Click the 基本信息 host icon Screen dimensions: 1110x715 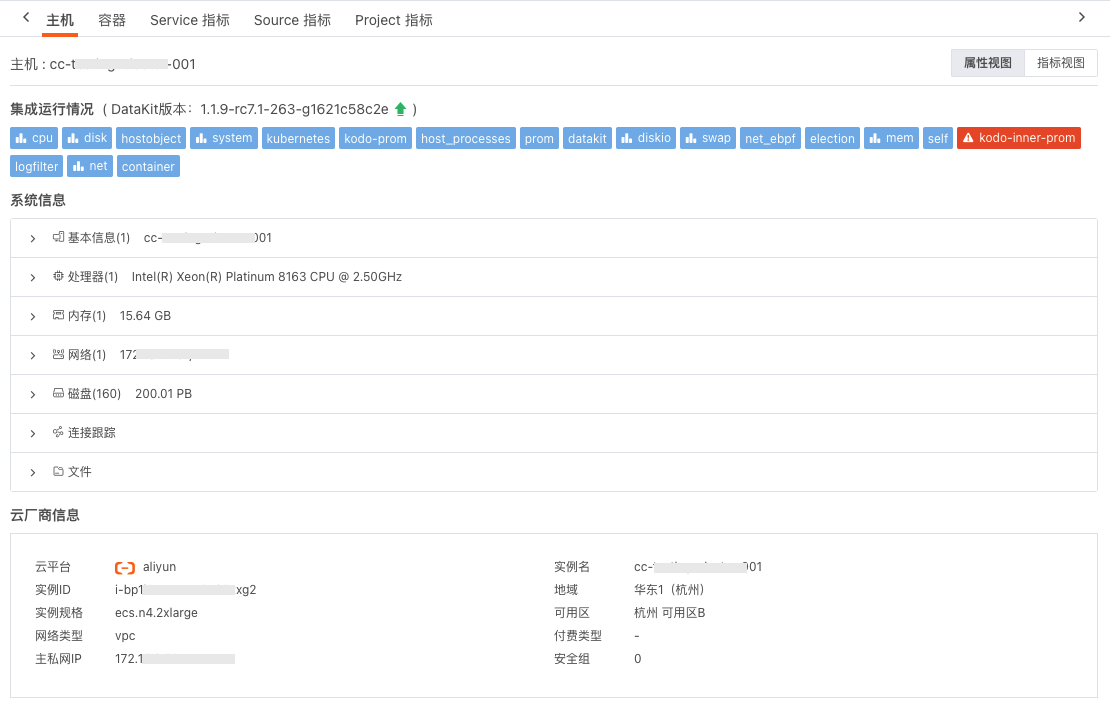pyautogui.click(x=58, y=237)
